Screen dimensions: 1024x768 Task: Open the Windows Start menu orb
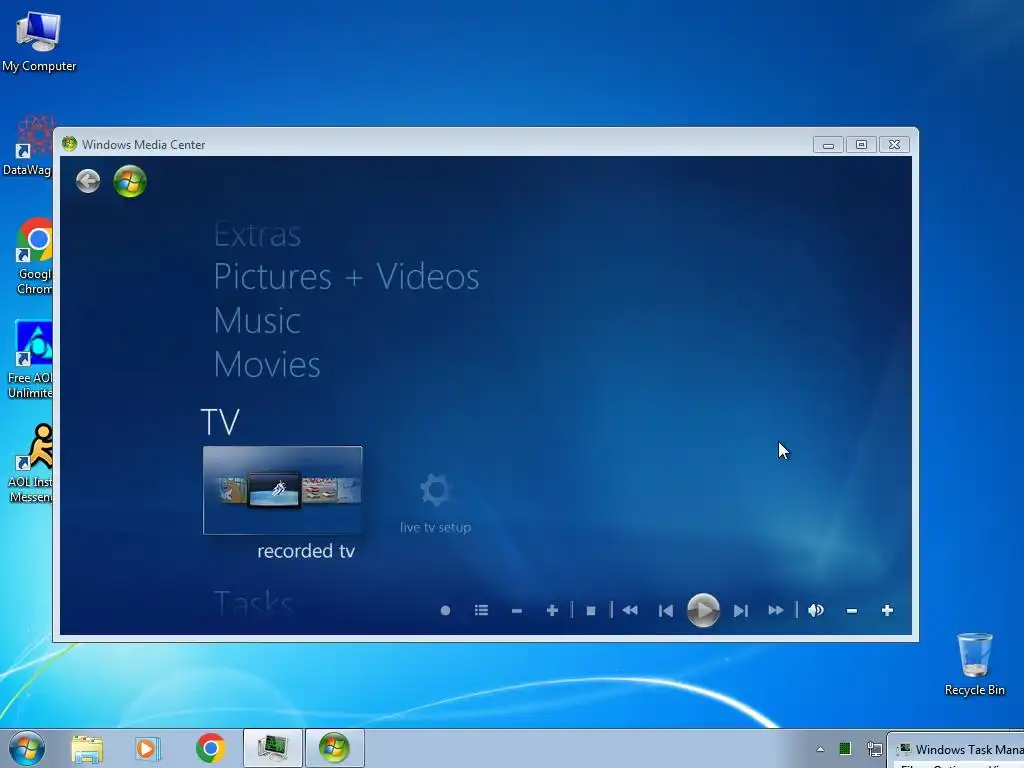click(26, 748)
